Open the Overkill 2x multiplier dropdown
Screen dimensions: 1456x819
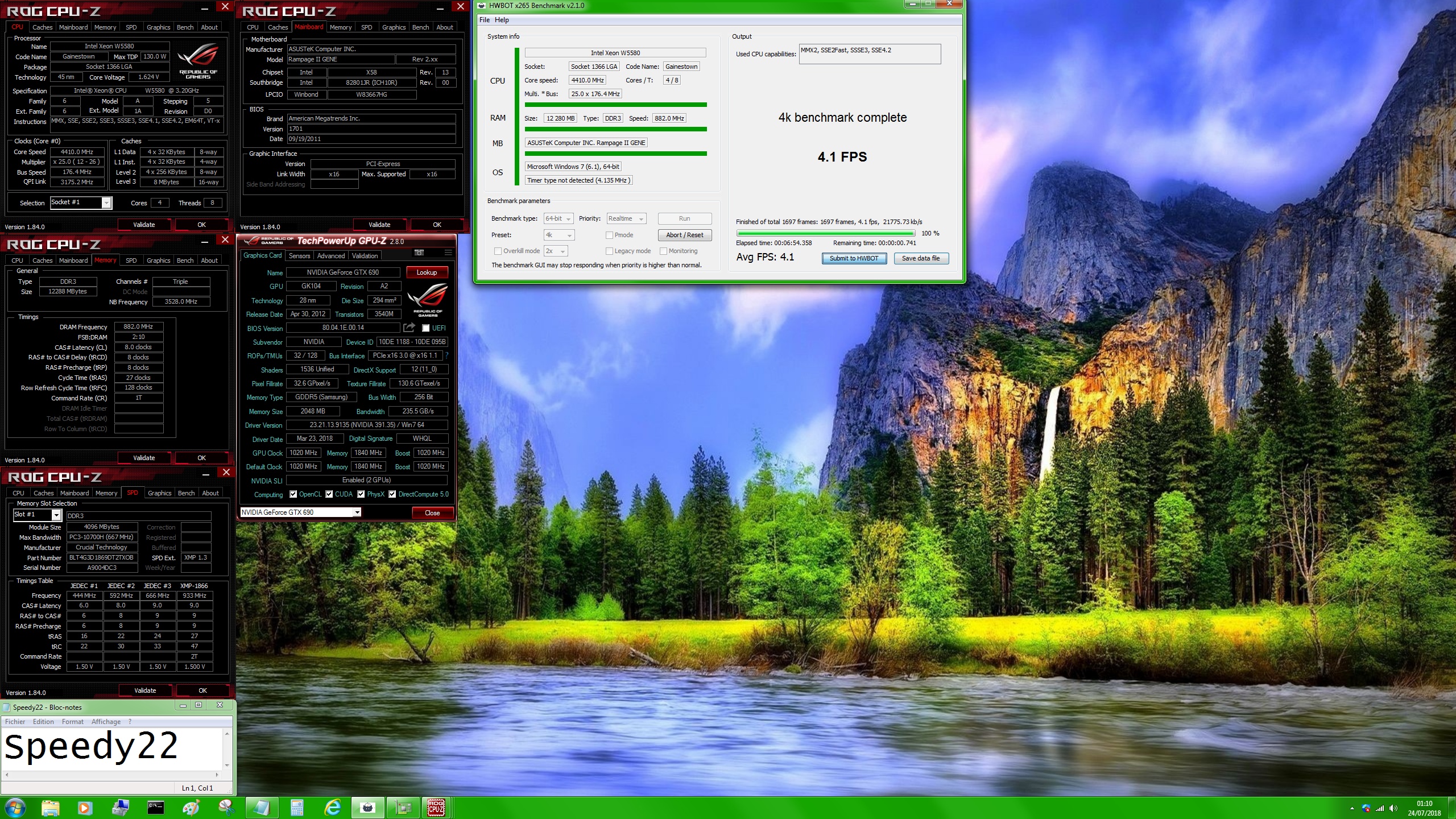point(556,251)
